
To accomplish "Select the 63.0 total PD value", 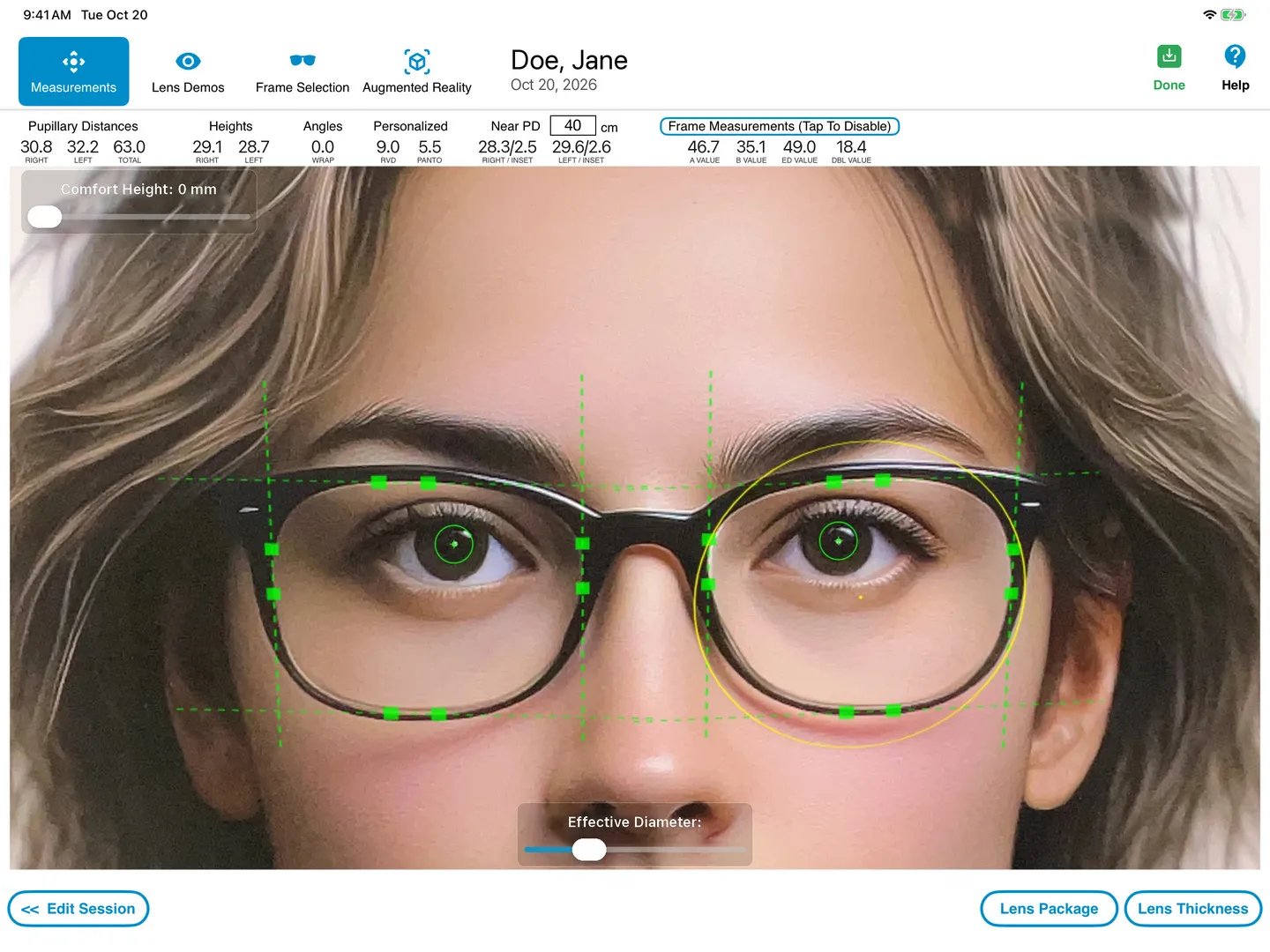I will pos(129,147).
